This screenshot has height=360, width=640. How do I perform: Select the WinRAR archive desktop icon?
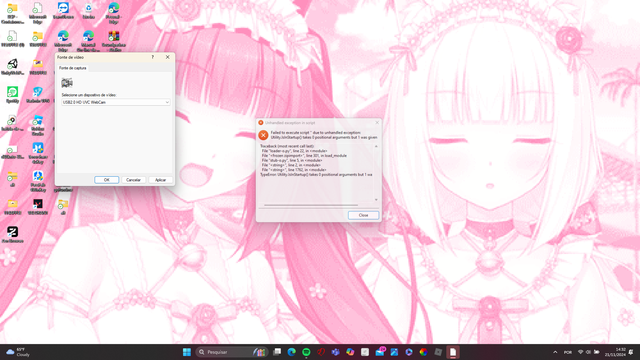coord(114,41)
